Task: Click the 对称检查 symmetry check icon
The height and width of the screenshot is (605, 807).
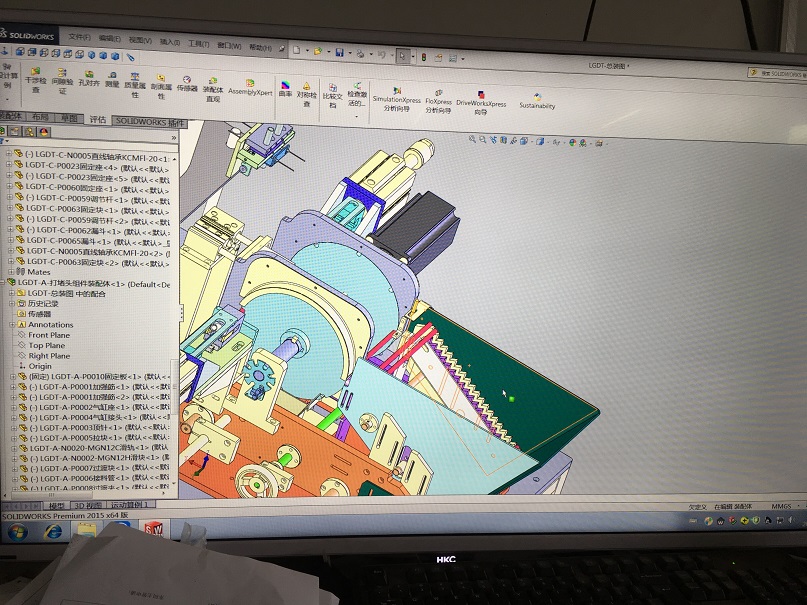Action: coord(306,91)
